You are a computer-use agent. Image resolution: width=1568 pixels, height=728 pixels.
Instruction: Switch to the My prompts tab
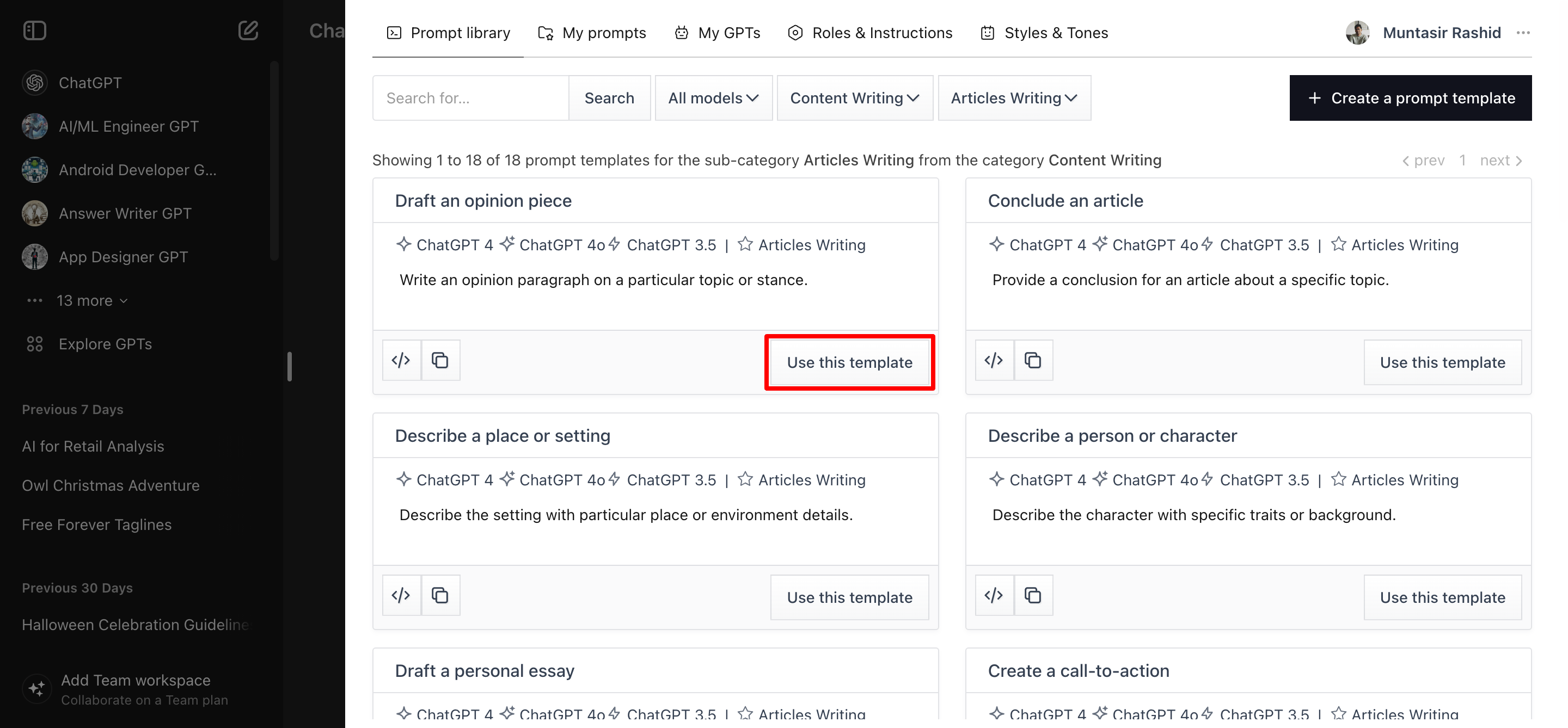tap(592, 33)
